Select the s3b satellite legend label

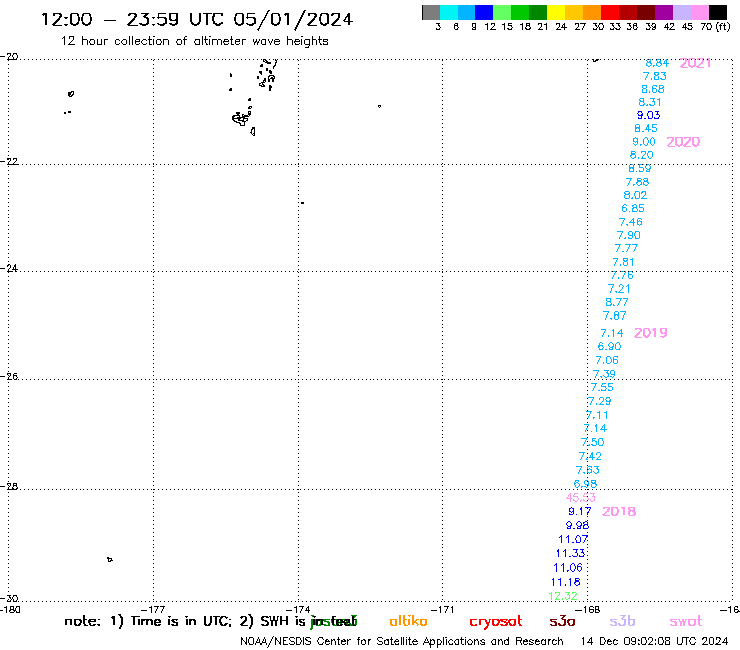[622, 621]
